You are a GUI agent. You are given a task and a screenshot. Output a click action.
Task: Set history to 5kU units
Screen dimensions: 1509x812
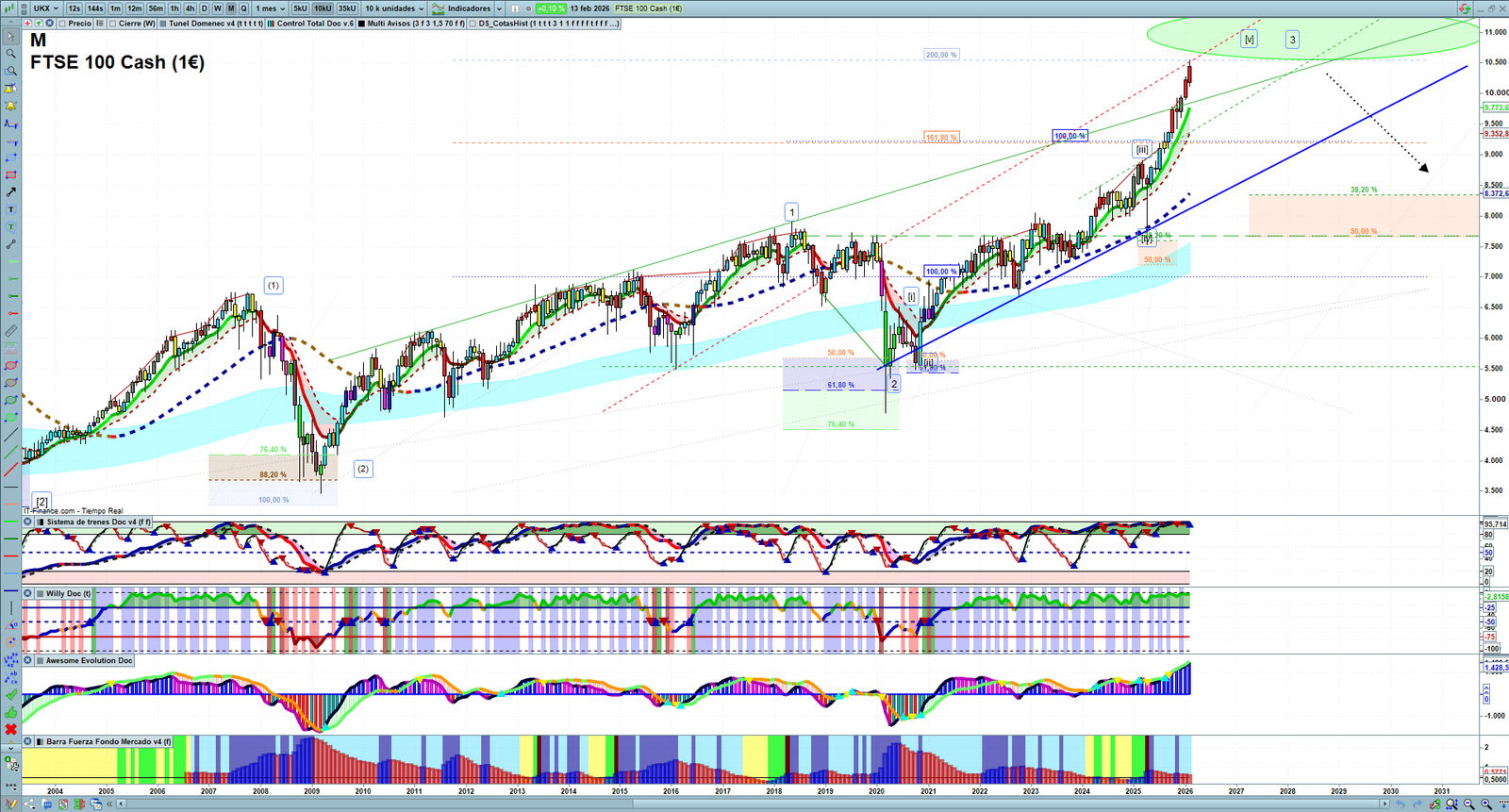300,8
